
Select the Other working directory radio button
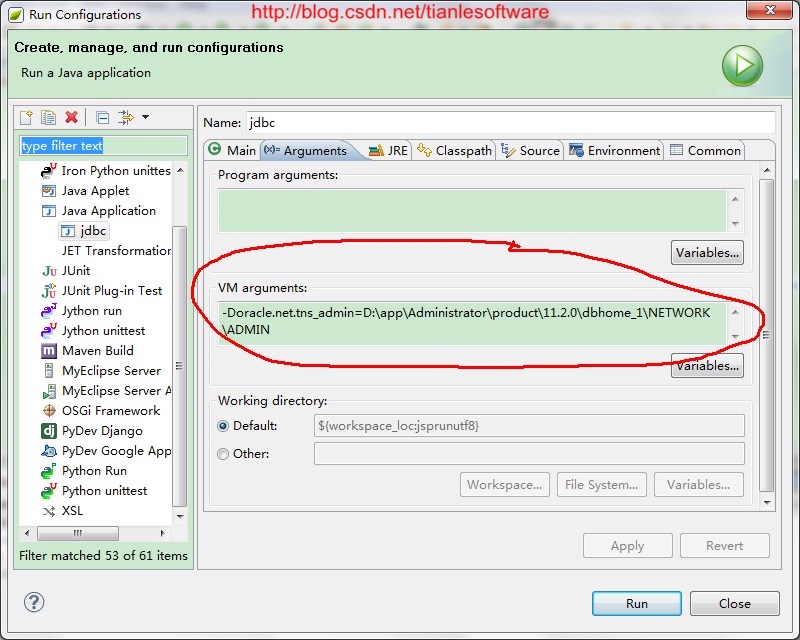coord(223,454)
